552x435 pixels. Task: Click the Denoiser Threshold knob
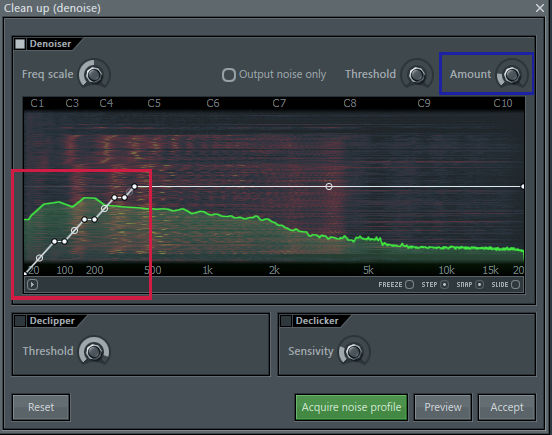click(x=417, y=74)
